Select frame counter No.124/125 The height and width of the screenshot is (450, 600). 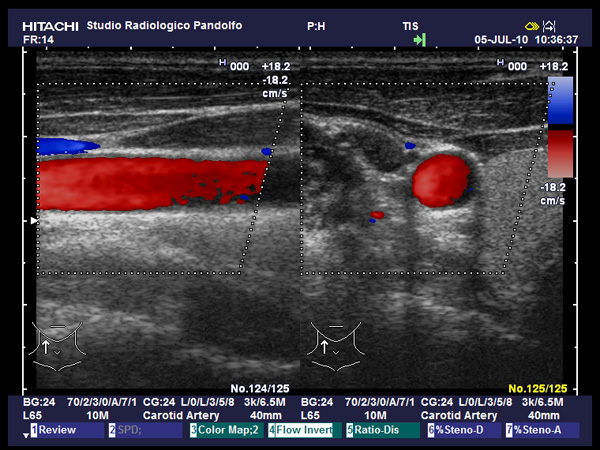pos(260,389)
